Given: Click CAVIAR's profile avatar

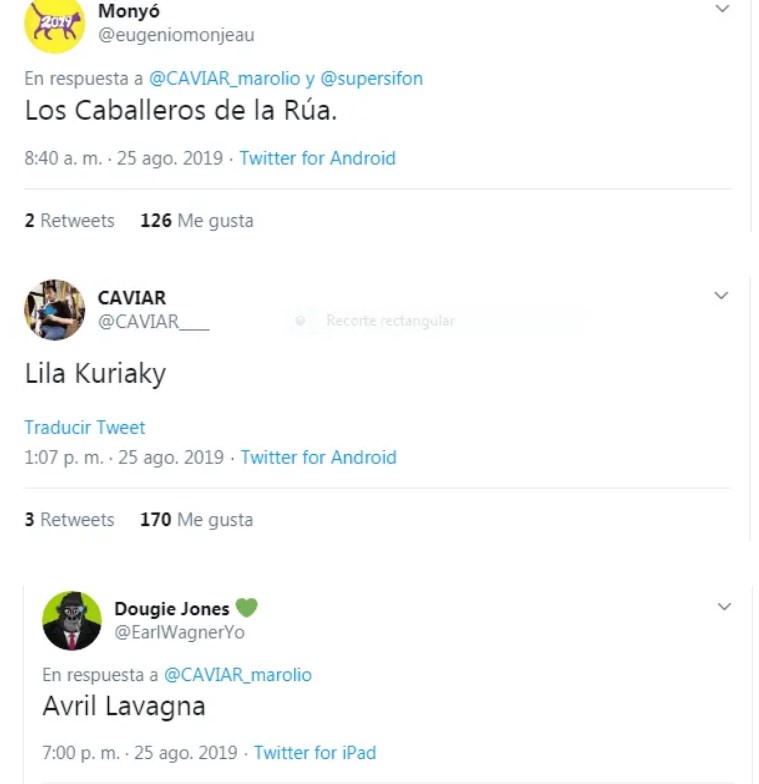Looking at the screenshot, I should click(54, 310).
